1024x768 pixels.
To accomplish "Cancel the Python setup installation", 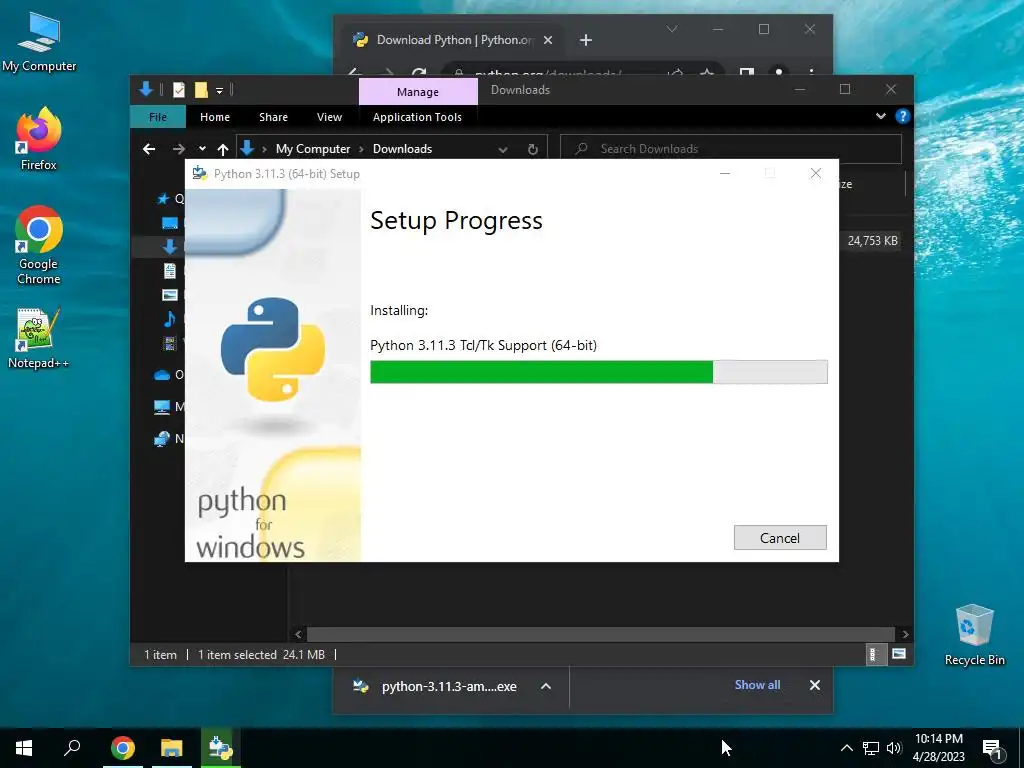I will pyautogui.click(x=780, y=537).
